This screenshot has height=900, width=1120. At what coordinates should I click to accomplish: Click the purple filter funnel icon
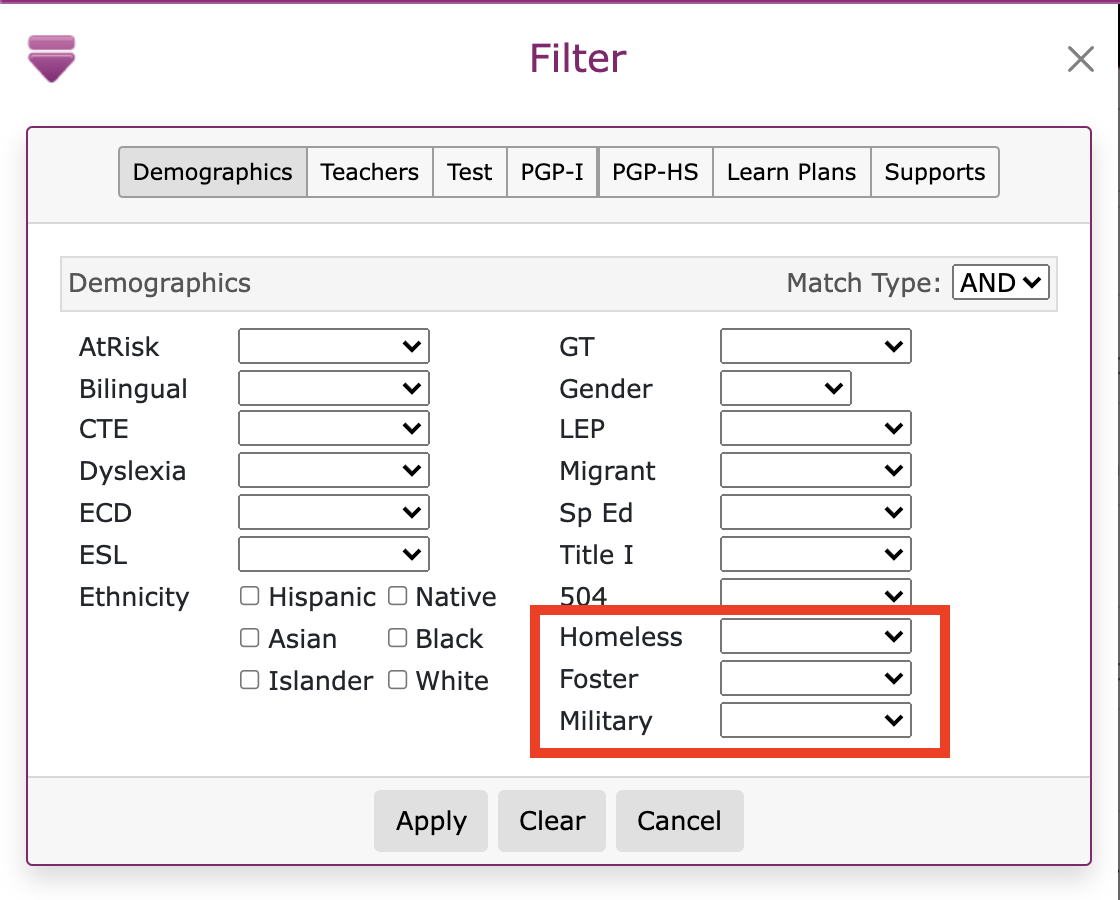pos(52,58)
